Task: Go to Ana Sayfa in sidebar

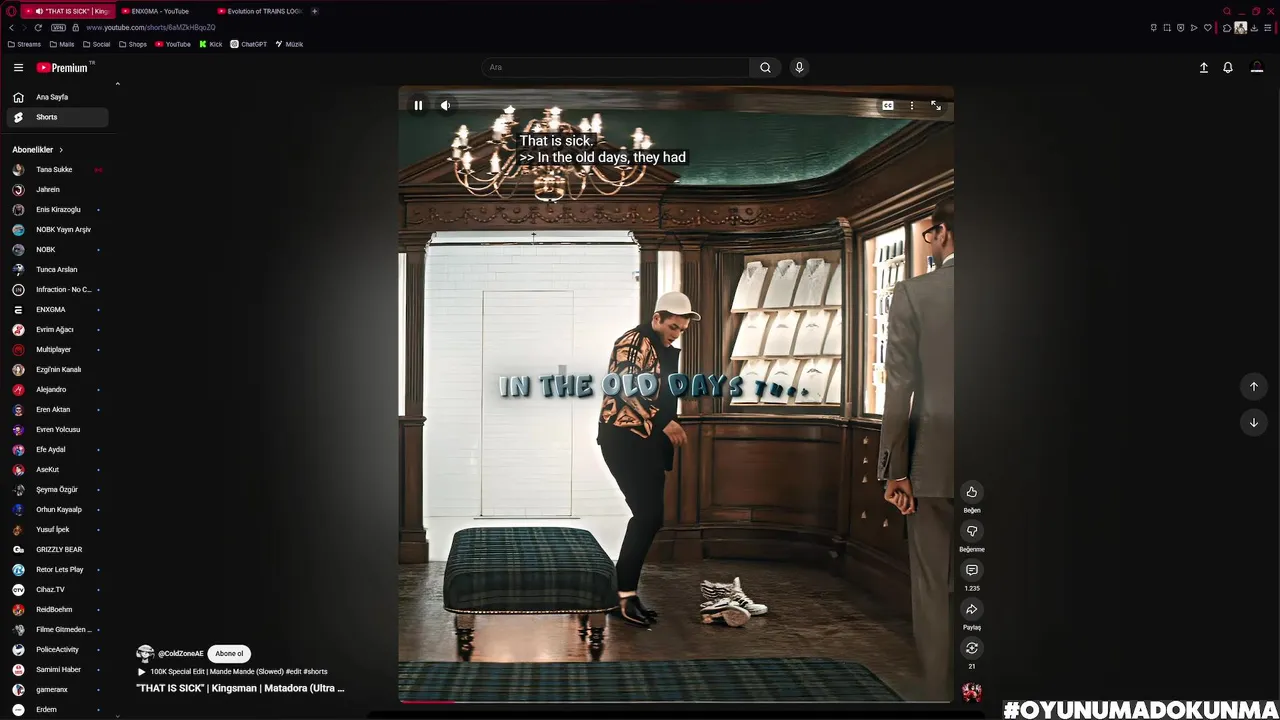Action: click(57, 97)
